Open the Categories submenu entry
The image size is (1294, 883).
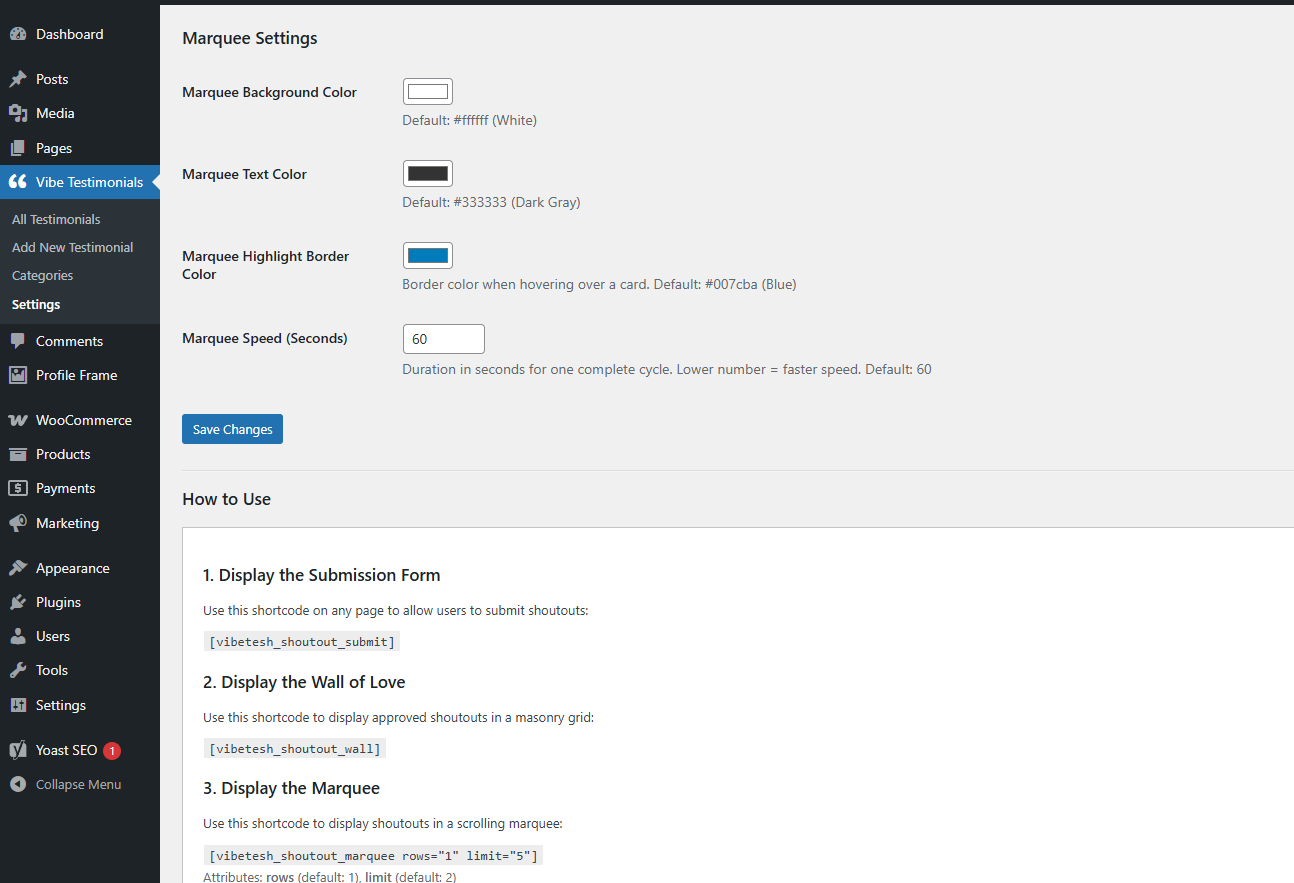click(x=42, y=275)
